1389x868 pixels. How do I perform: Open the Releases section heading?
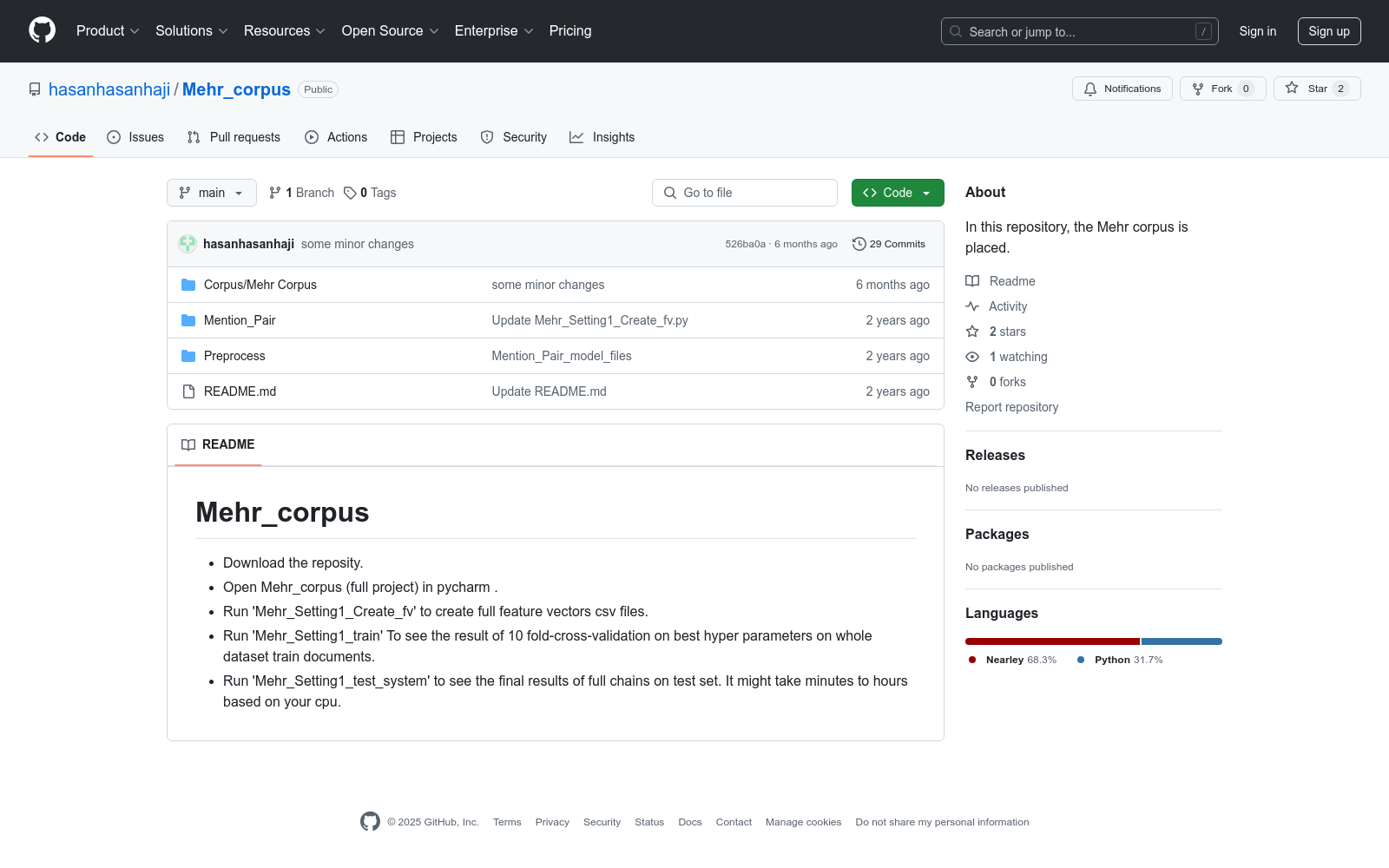coord(995,455)
